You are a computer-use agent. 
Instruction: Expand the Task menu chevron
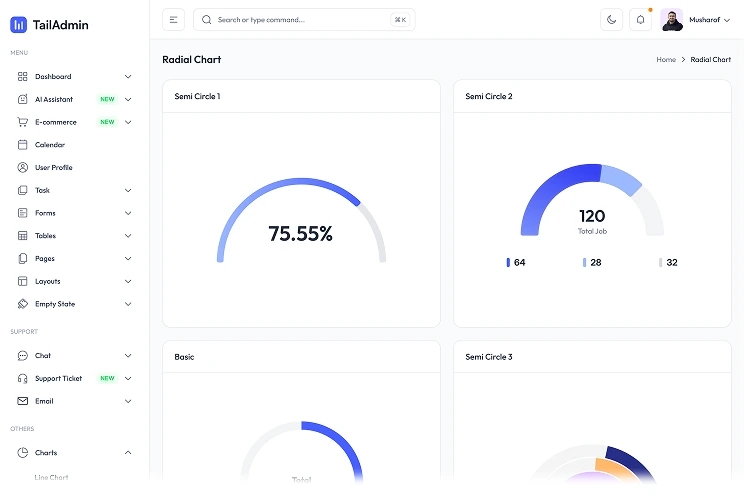pyautogui.click(x=128, y=190)
